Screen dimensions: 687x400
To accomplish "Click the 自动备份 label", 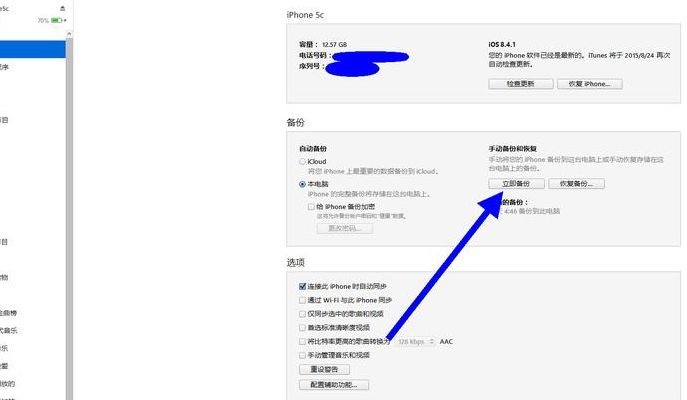I will 313,149.
